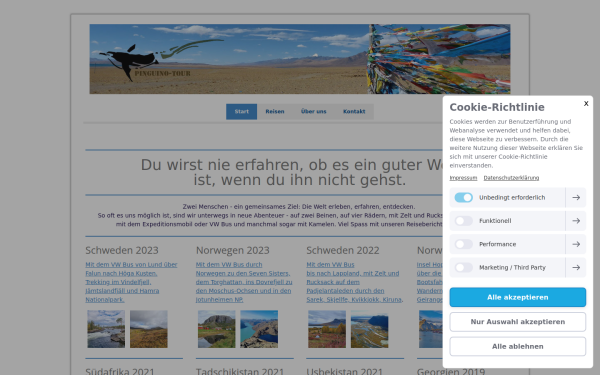
Task: Select the Start navigation tab
Action: click(x=241, y=111)
